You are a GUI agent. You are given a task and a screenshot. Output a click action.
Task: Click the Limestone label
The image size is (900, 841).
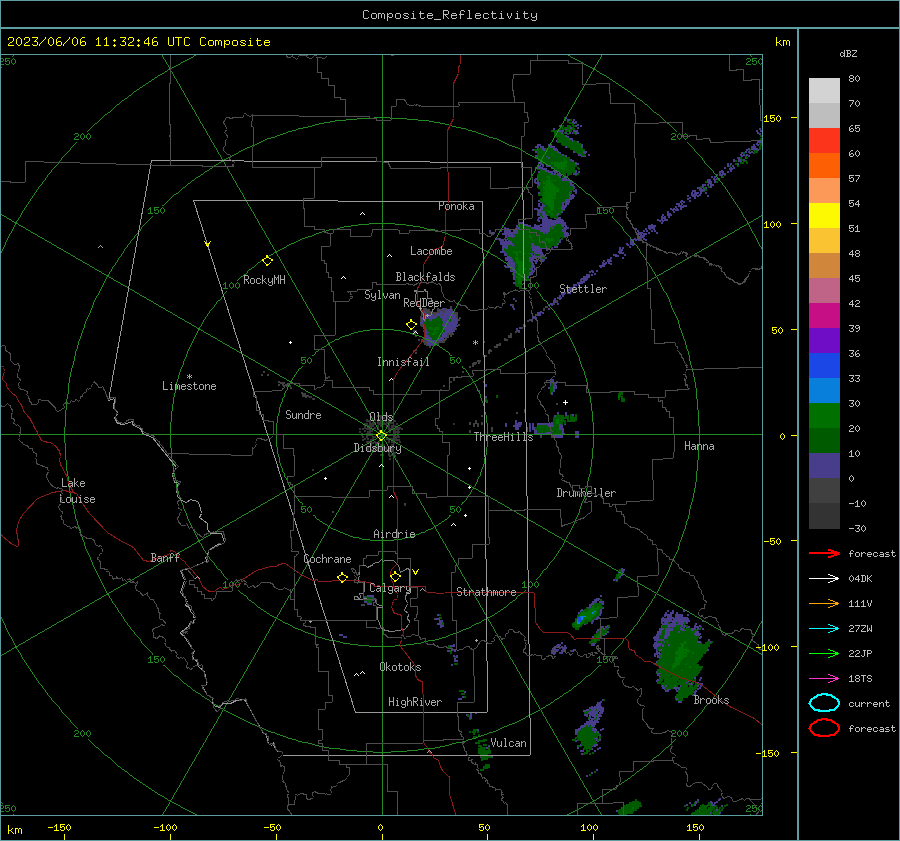pos(189,386)
